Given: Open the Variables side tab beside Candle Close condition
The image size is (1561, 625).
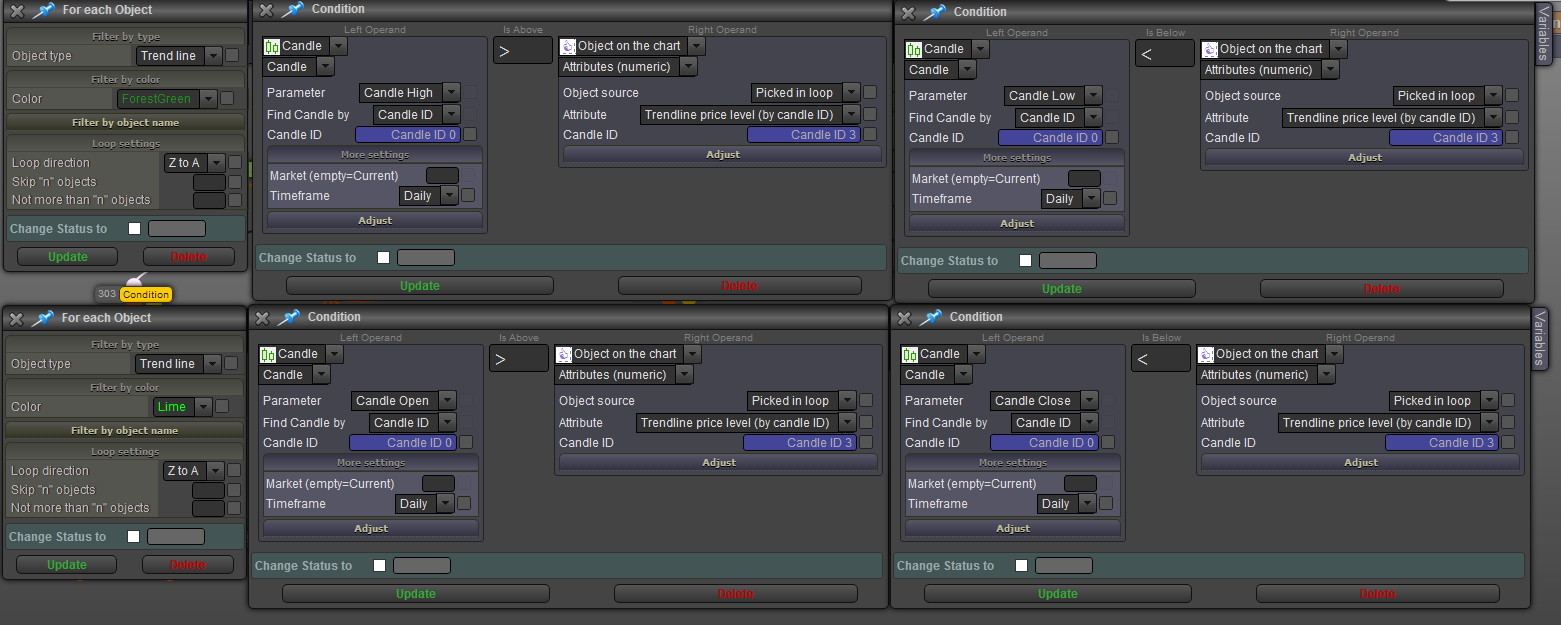Looking at the screenshot, I should pyautogui.click(x=1541, y=338).
